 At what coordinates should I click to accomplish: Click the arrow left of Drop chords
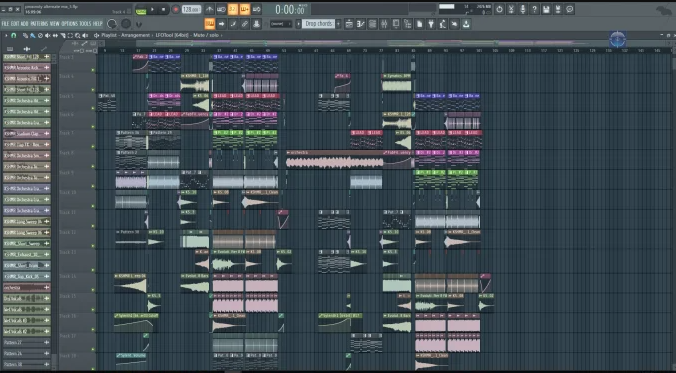(298, 24)
